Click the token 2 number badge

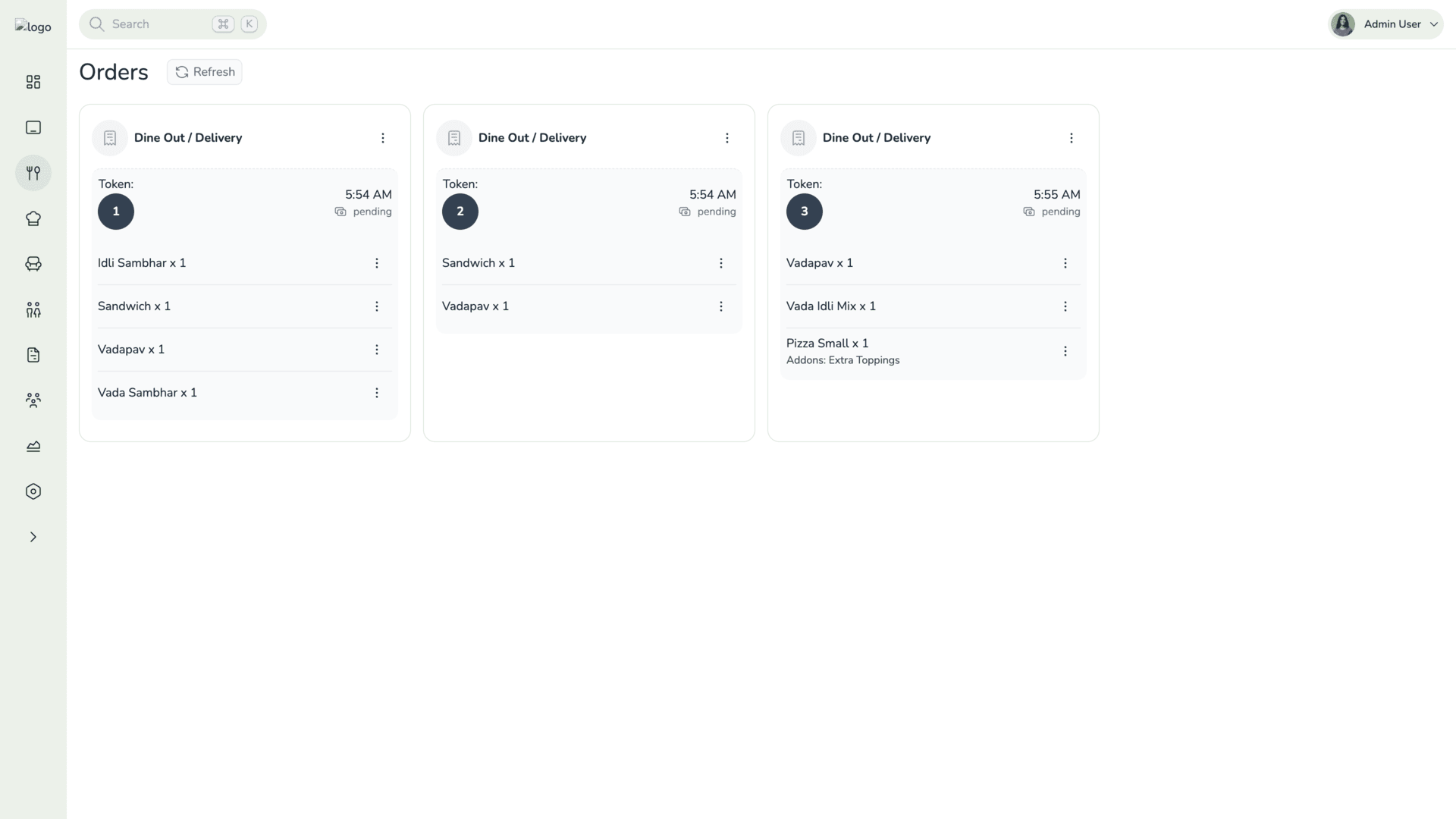460,212
